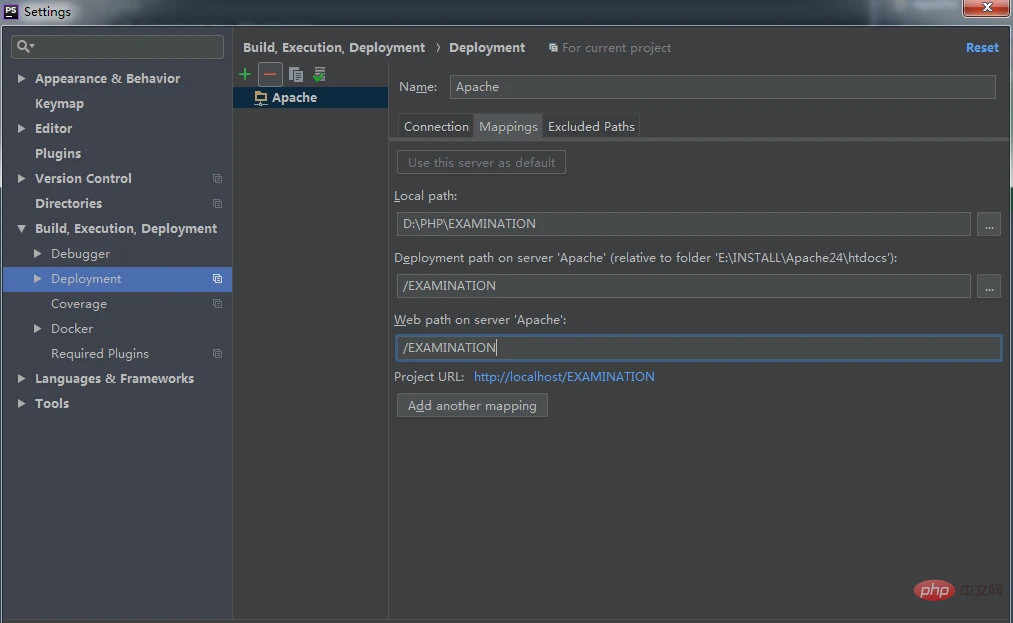
Task: Click the Web path input field
Action: 698,348
